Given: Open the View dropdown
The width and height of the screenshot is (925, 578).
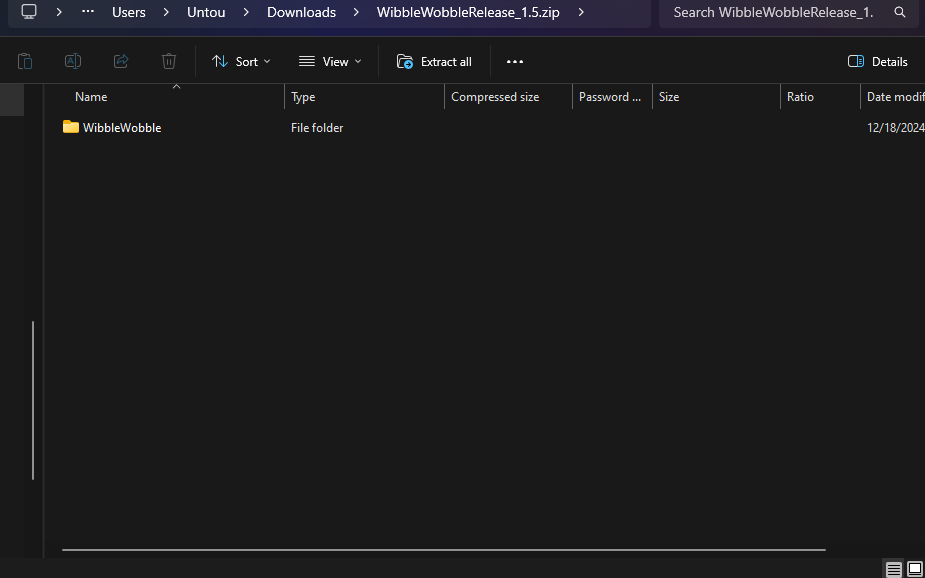Looking at the screenshot, I should click(x=330, y=61).
